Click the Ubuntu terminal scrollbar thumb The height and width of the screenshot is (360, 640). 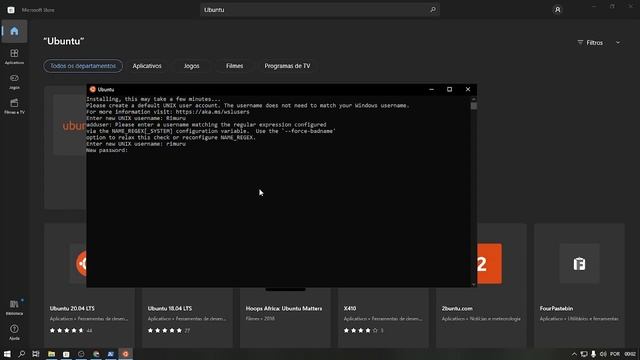click(x=473, y=106)
